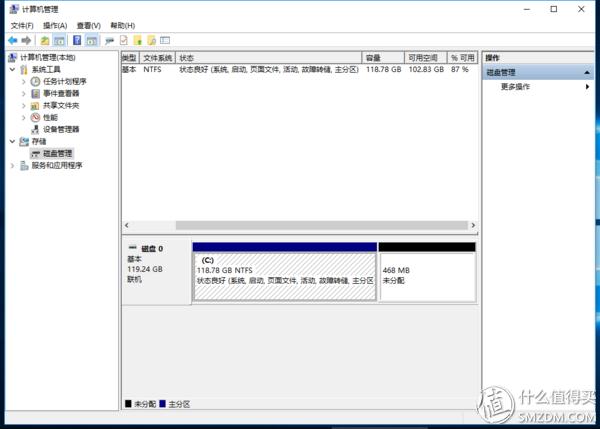Expand the 服务和应用程序 tree node

point(13,166)
